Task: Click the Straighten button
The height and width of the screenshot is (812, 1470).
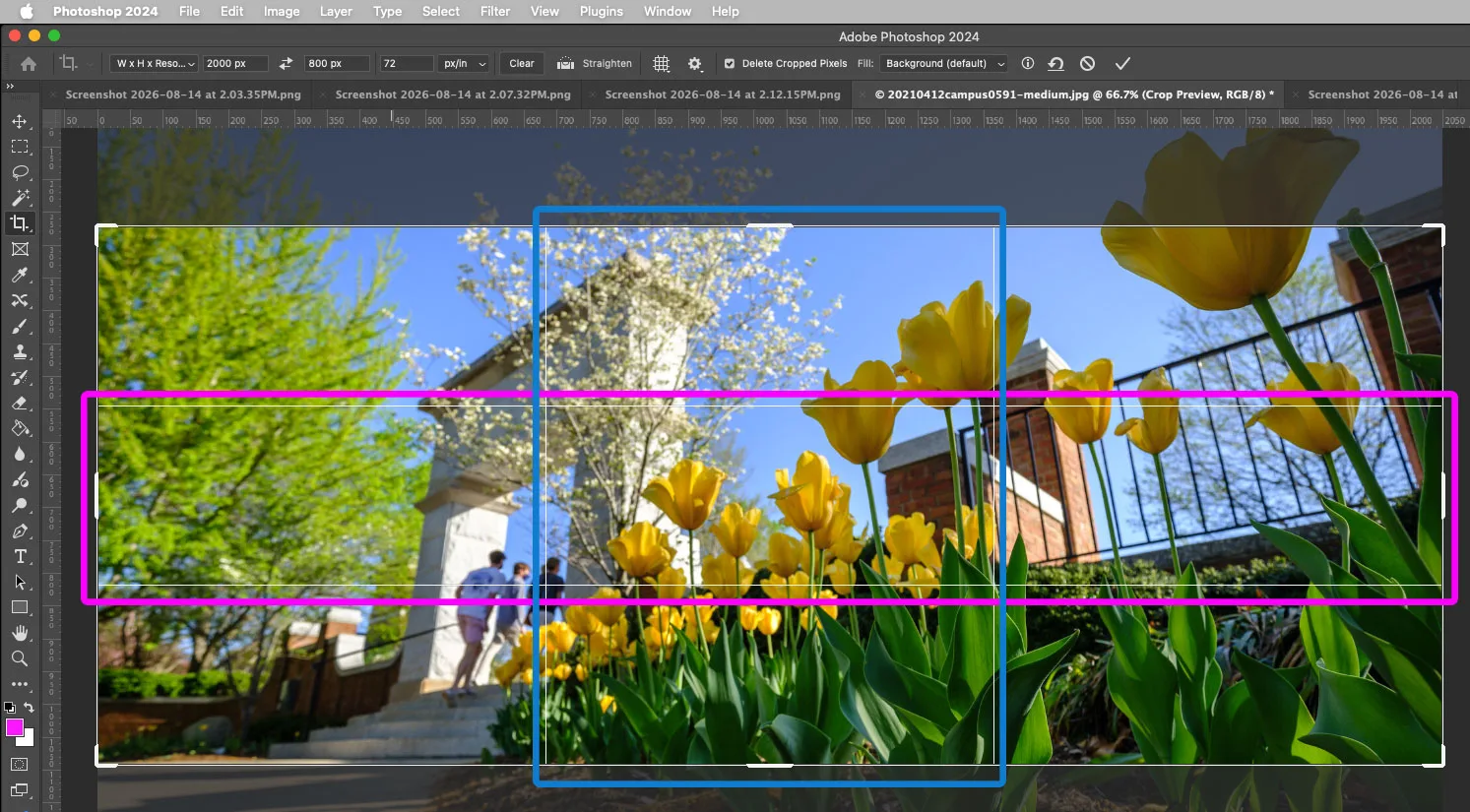Action: [x=595, y=63]
